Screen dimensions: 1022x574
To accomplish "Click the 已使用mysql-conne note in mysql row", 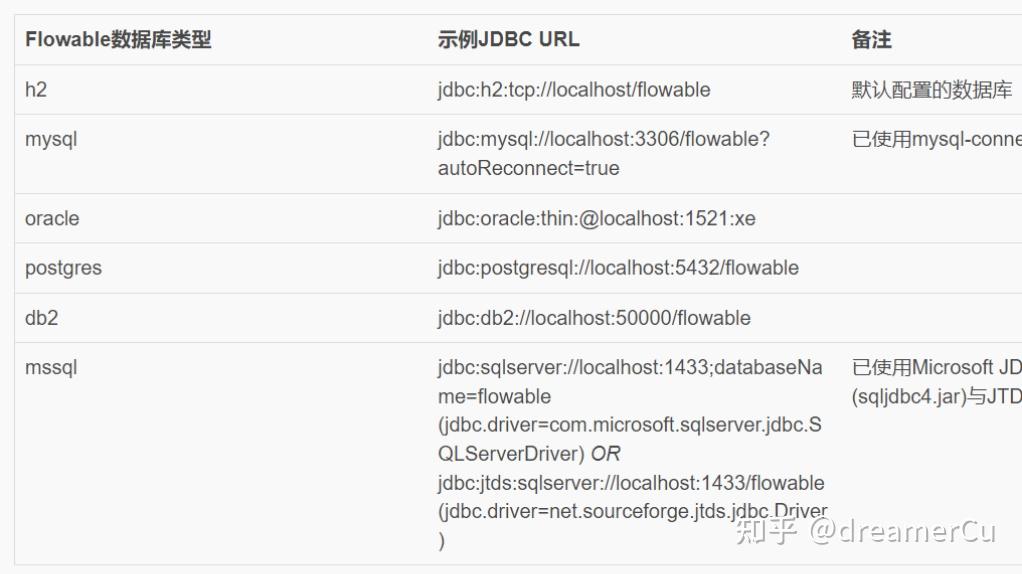I will point(936,140).
